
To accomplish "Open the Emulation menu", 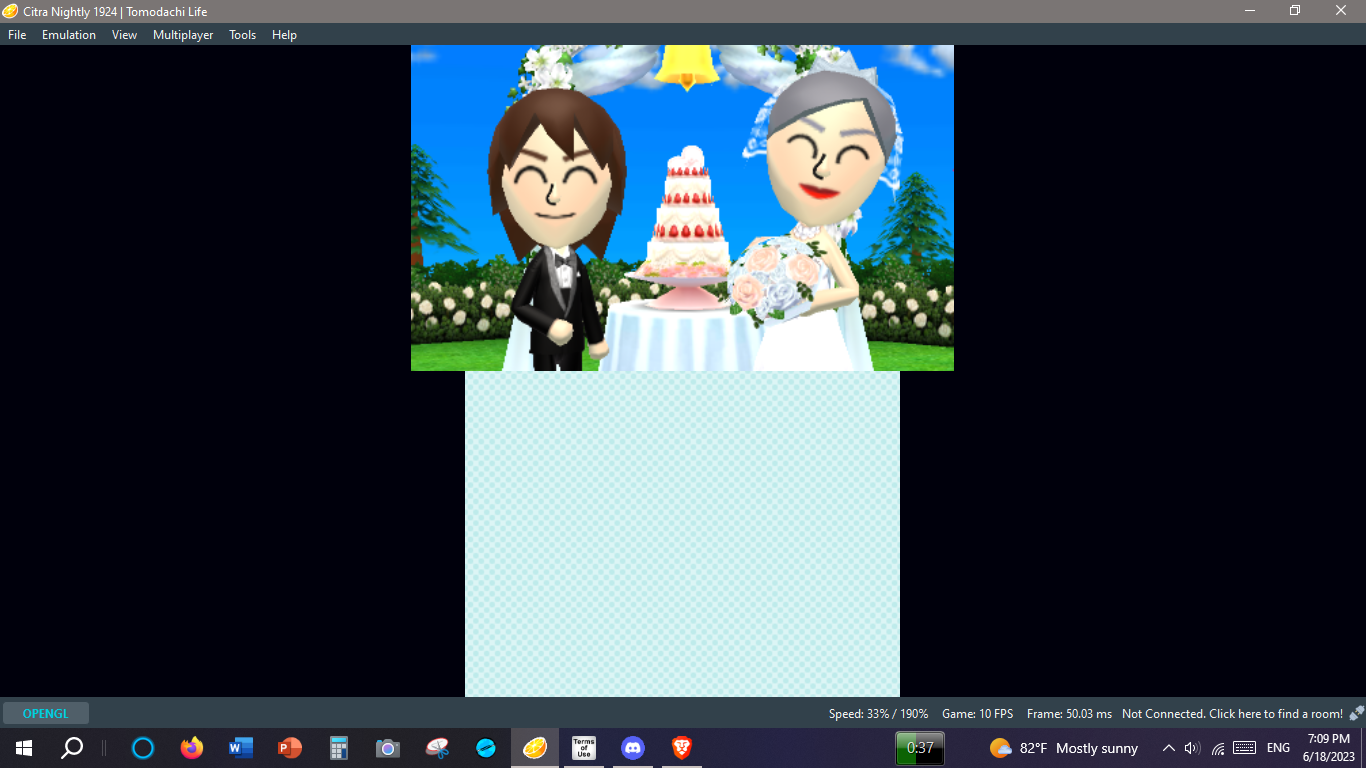I will pos(69,35).
